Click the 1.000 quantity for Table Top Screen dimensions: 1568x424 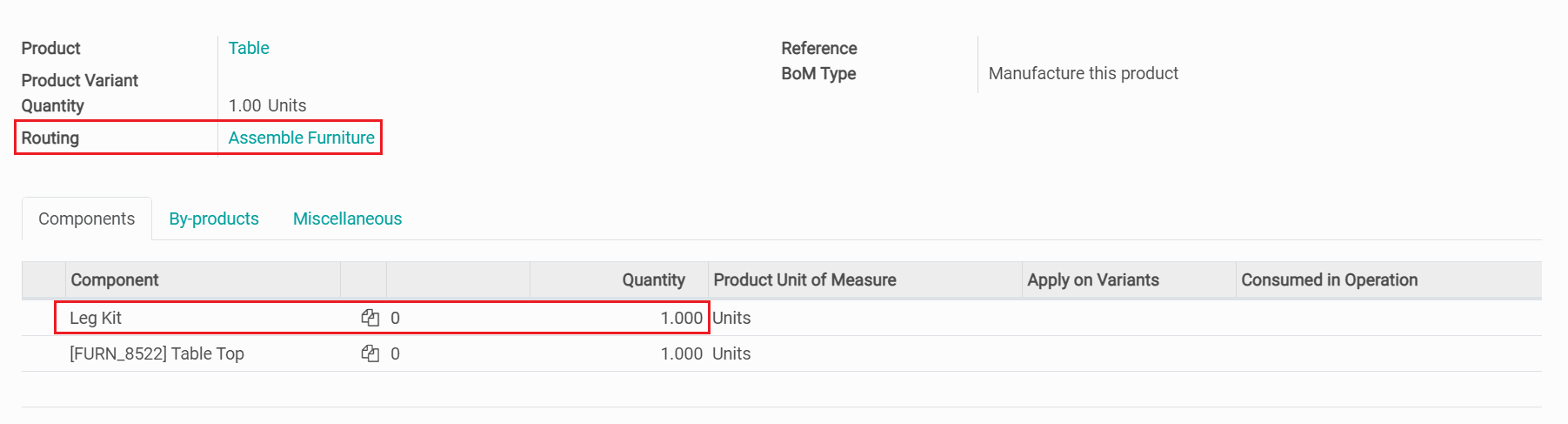coord(681,353)
